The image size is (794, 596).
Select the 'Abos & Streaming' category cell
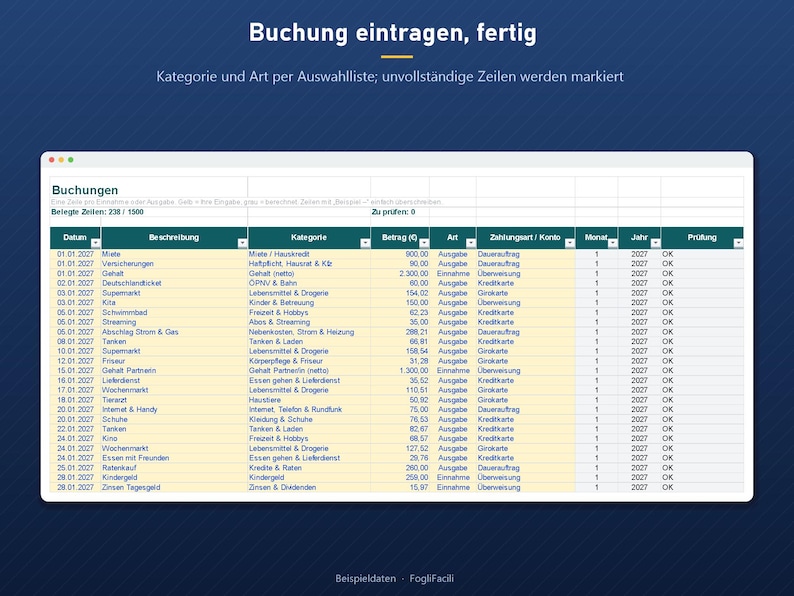click(x=309, y=322)
